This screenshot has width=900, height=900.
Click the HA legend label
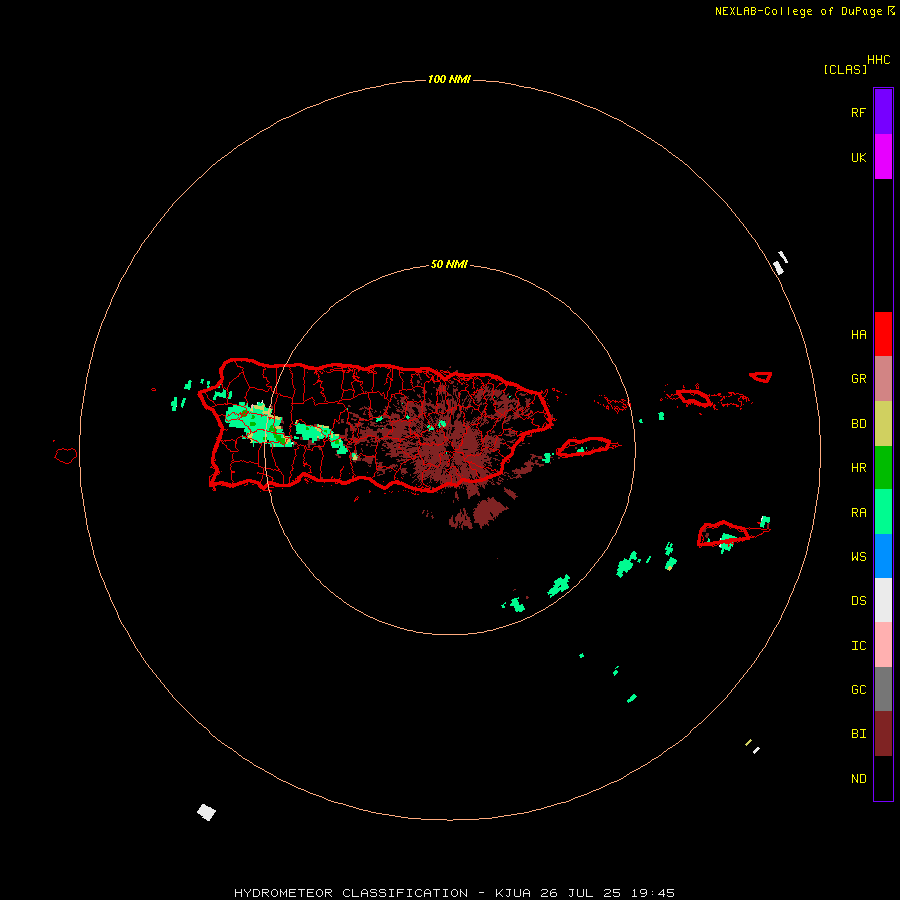pyautogui.click(x=858, y=335)
